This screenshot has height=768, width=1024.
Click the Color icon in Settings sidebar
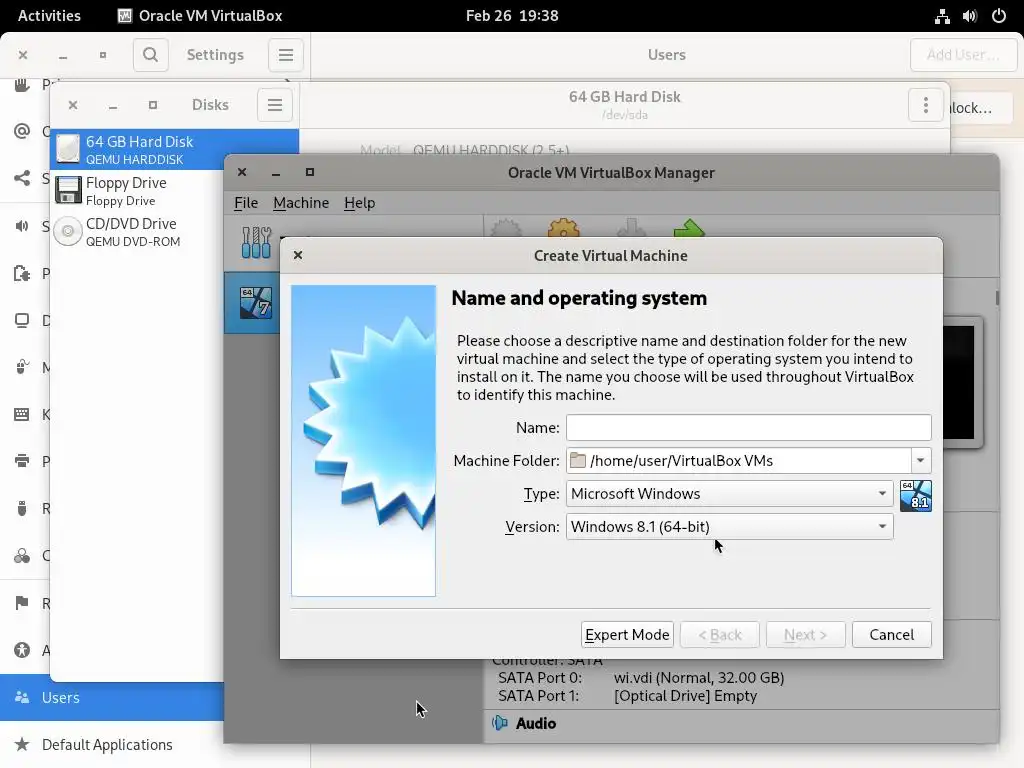pyautogui.click(x=22, y=556)
